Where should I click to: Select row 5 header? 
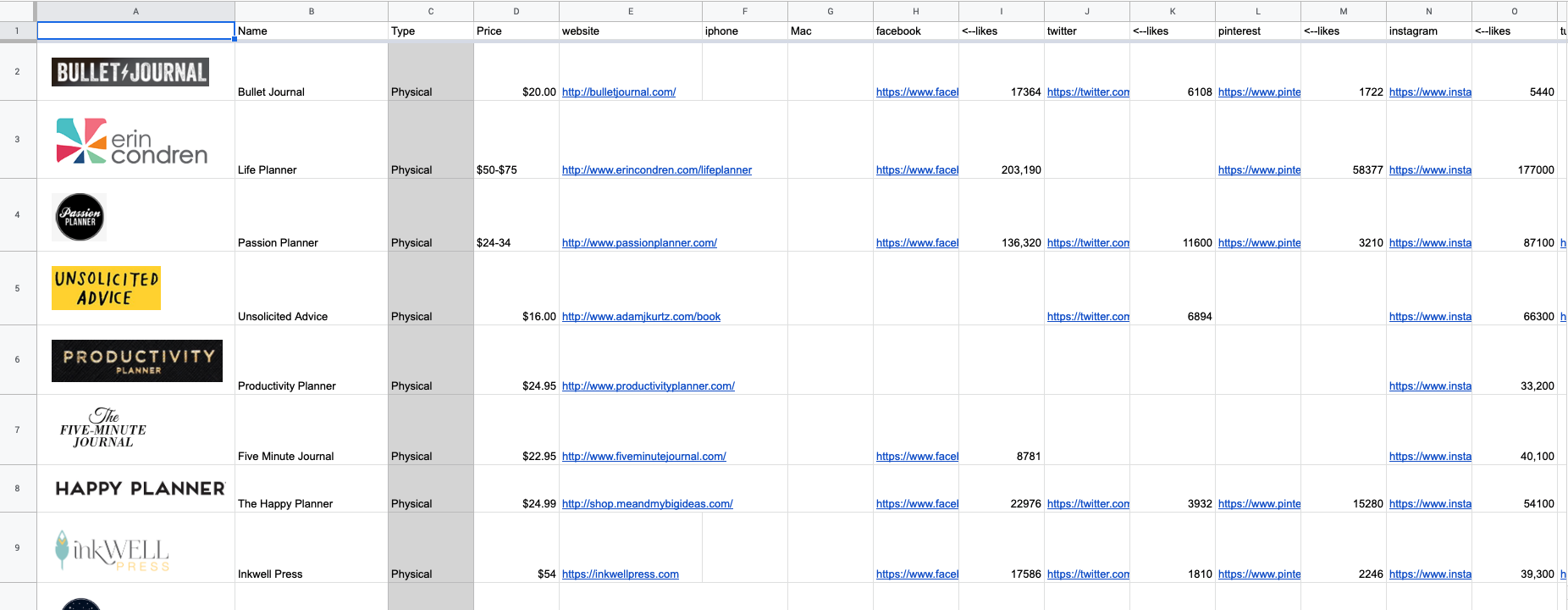(17, 288)
